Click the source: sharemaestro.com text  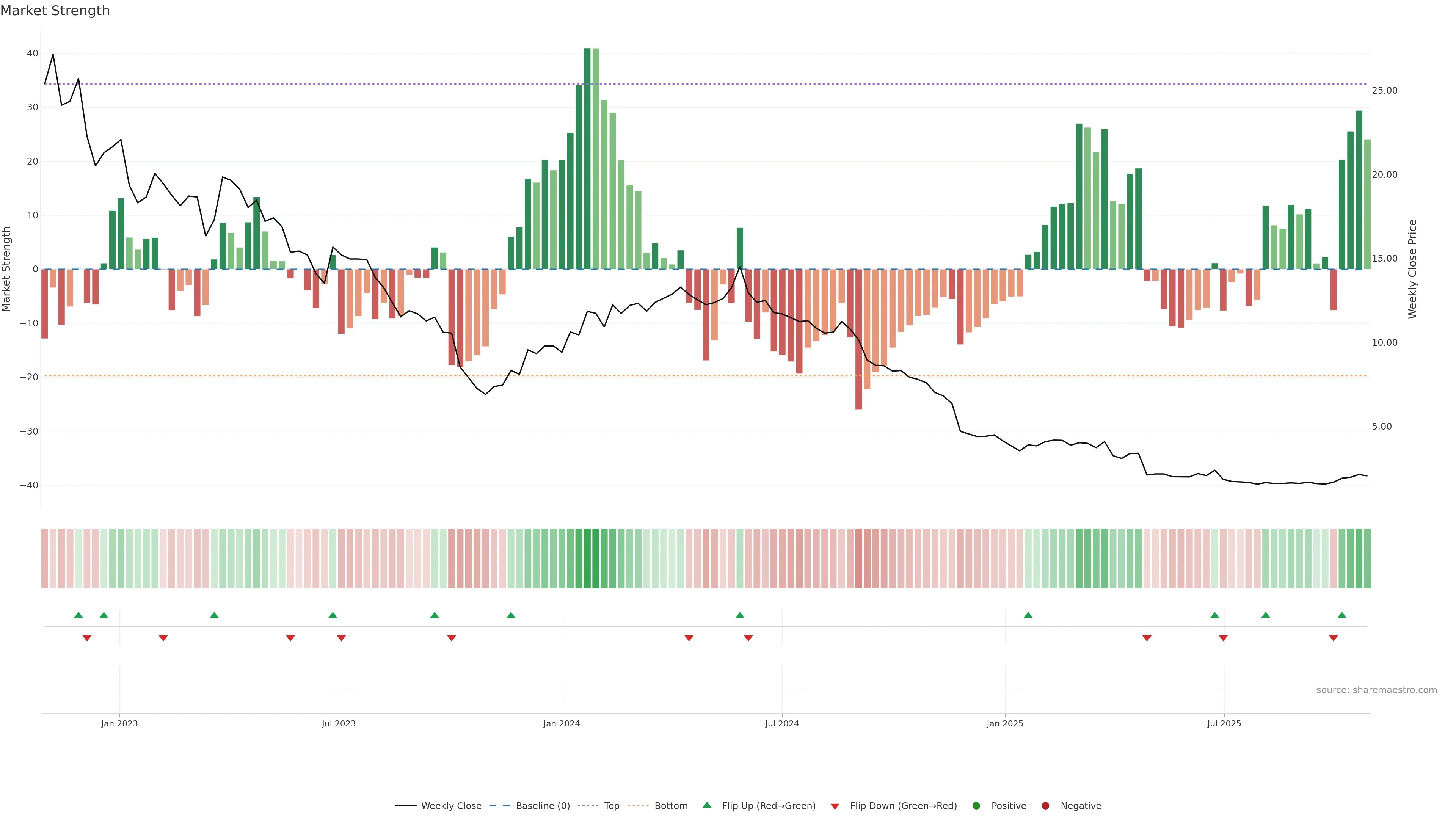pyautogui.click(x=1376, y=690)
